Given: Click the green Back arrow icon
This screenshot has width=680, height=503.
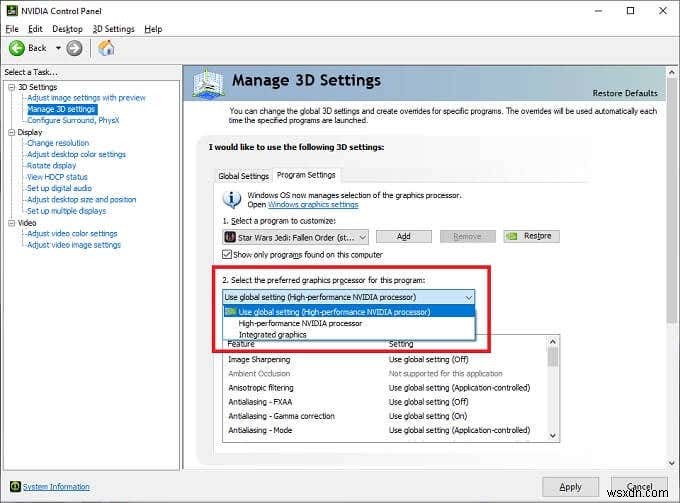Looking at the screenshot, I should (x=17, y=48).
